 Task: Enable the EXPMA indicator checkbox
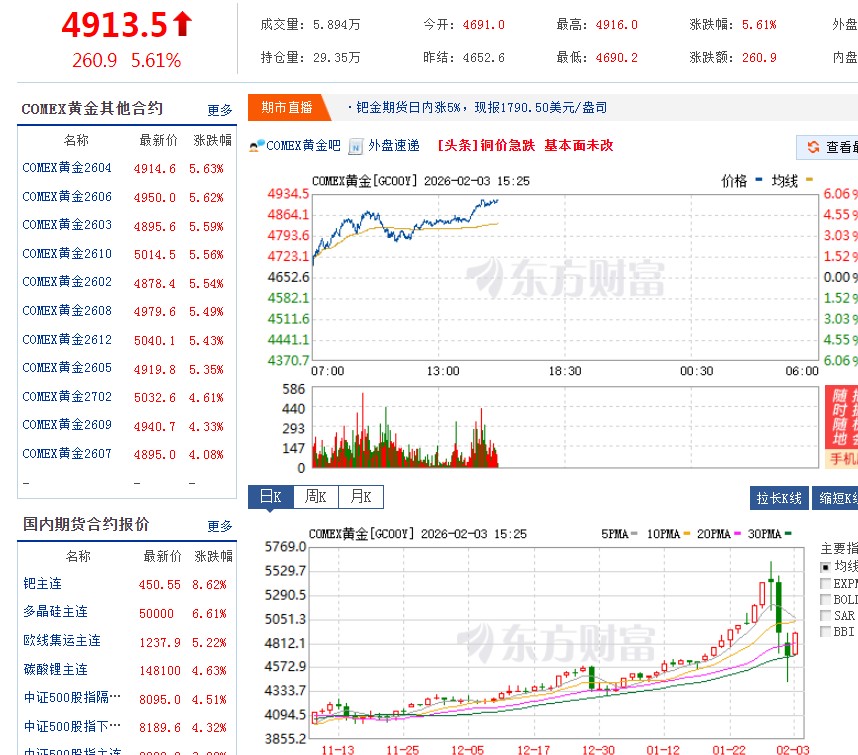click(x=823, y=584)
